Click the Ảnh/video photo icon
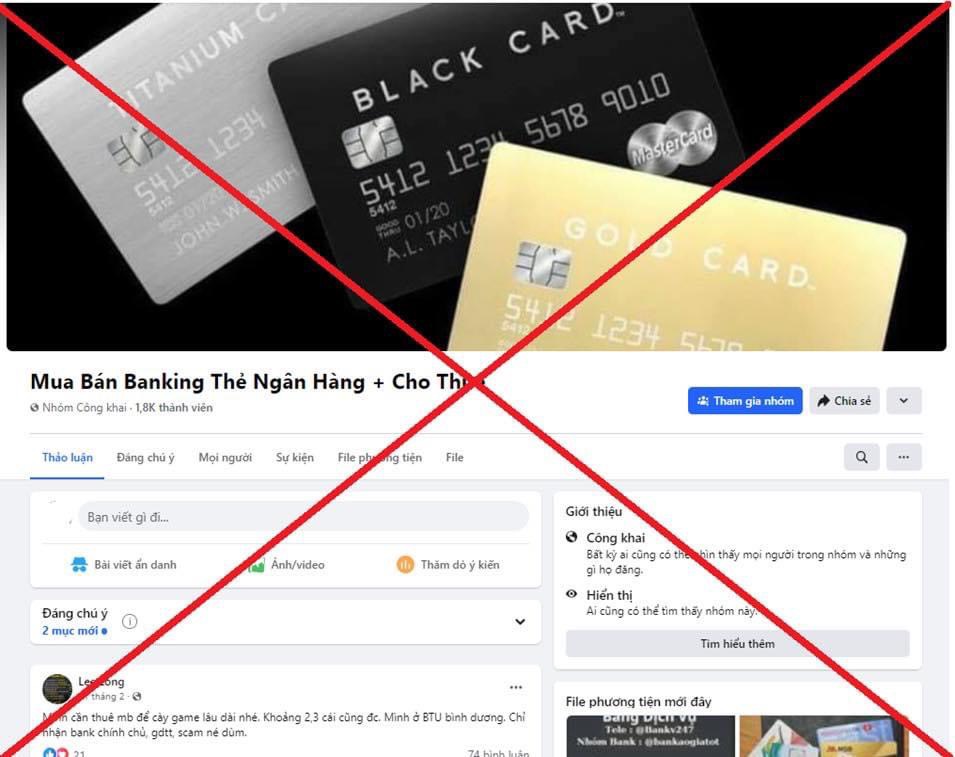 [256, 565]
